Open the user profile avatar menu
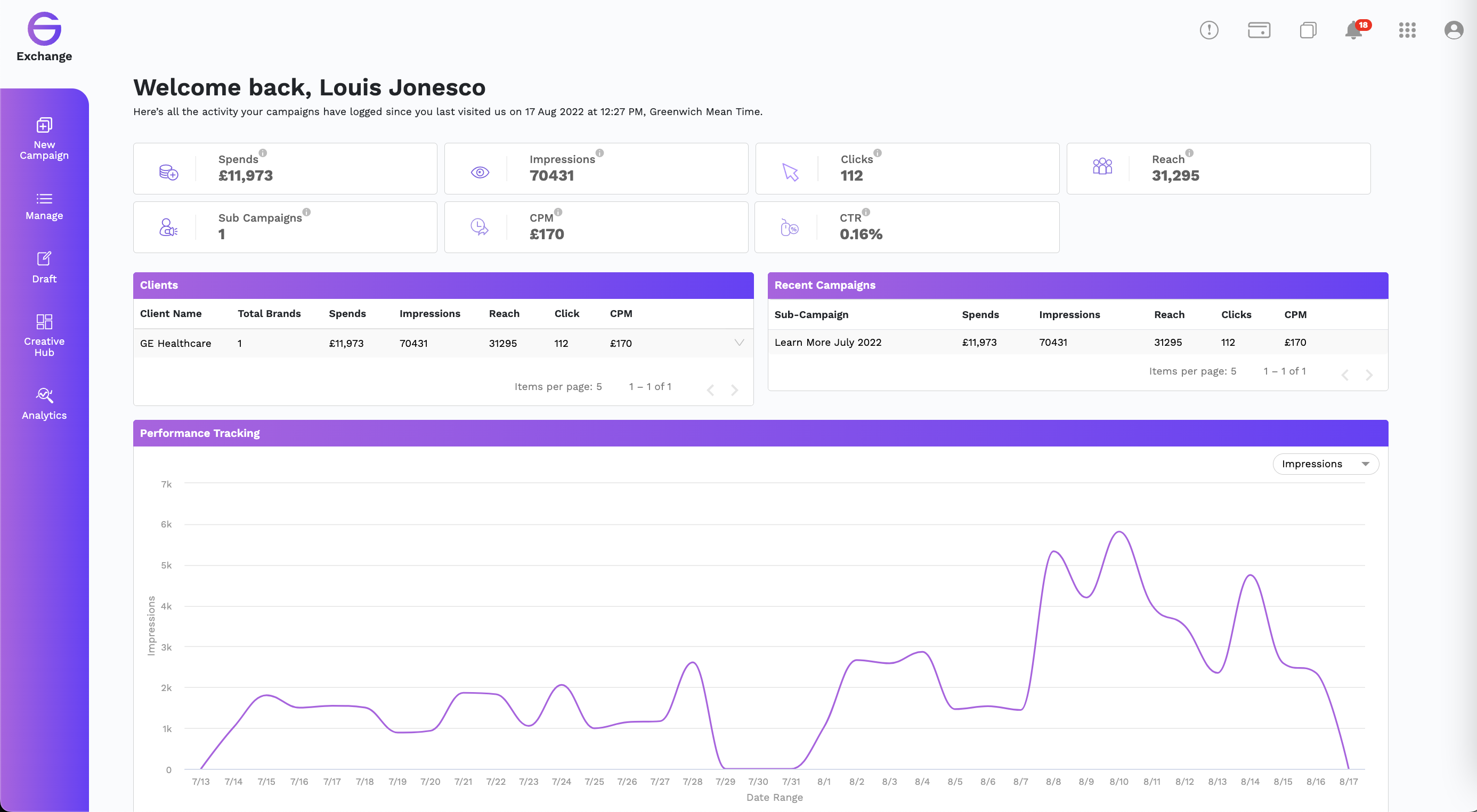Screen dimensions: 1477x812 [1454, 30]
